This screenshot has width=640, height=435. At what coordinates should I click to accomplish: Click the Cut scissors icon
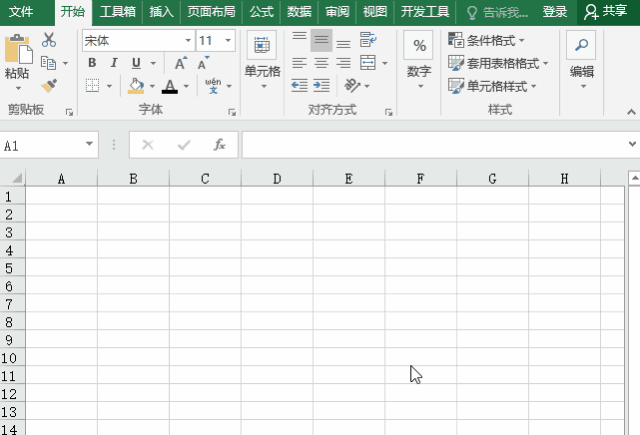tap(49, 40)
